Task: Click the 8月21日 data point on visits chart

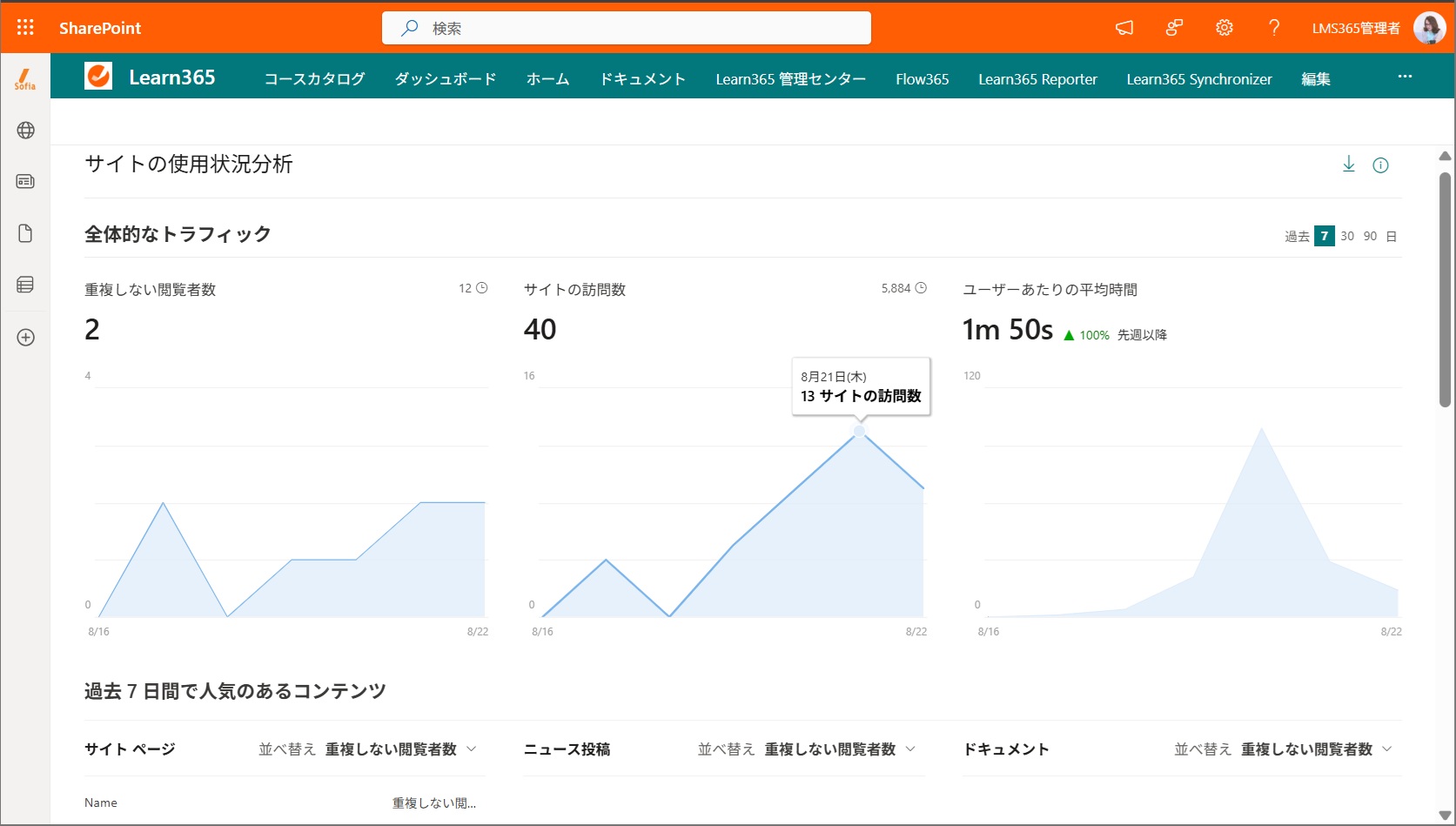Action: pos(860,431)
